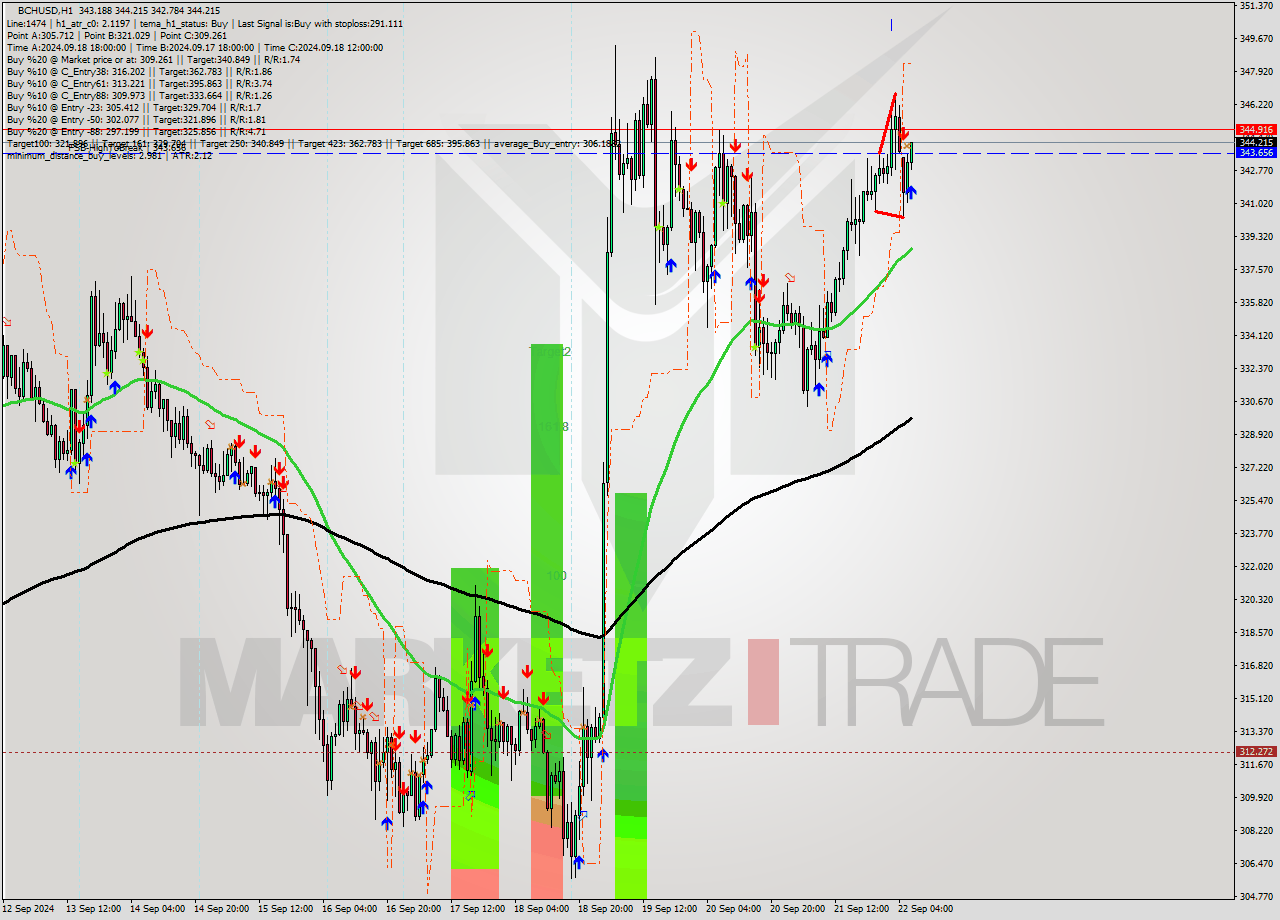Click the 316.820 price axis label

(1256, 666)
